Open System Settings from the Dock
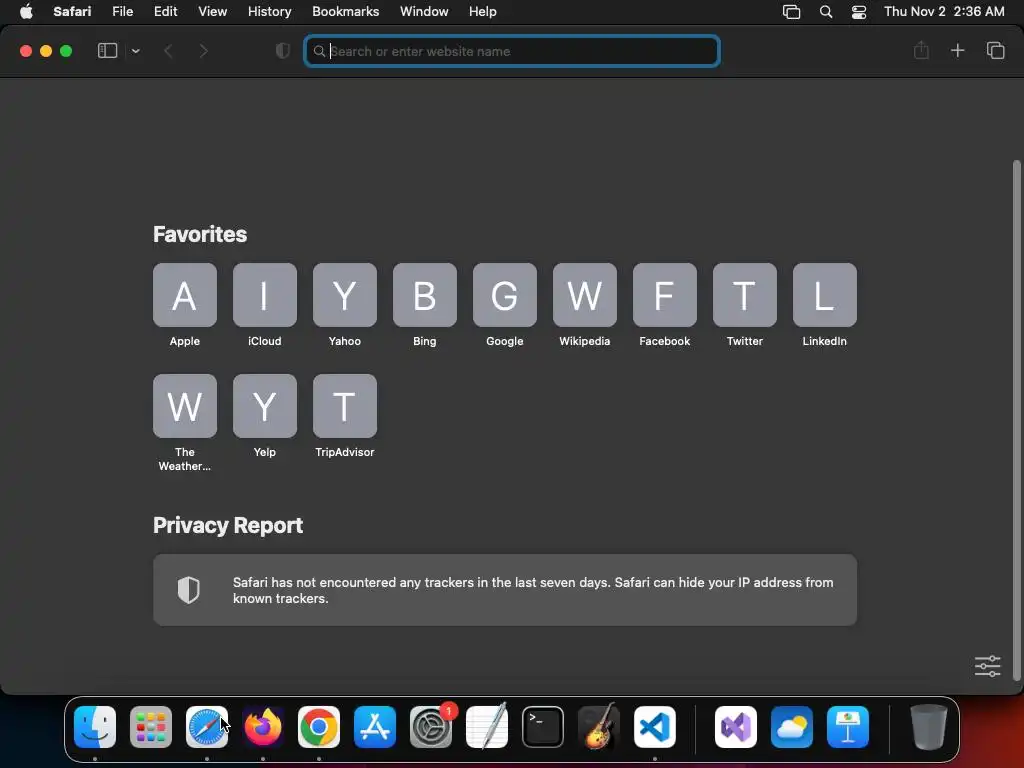Image resolution: width=1024 pixels, height=768 pixels. click(x=431, y=727)
